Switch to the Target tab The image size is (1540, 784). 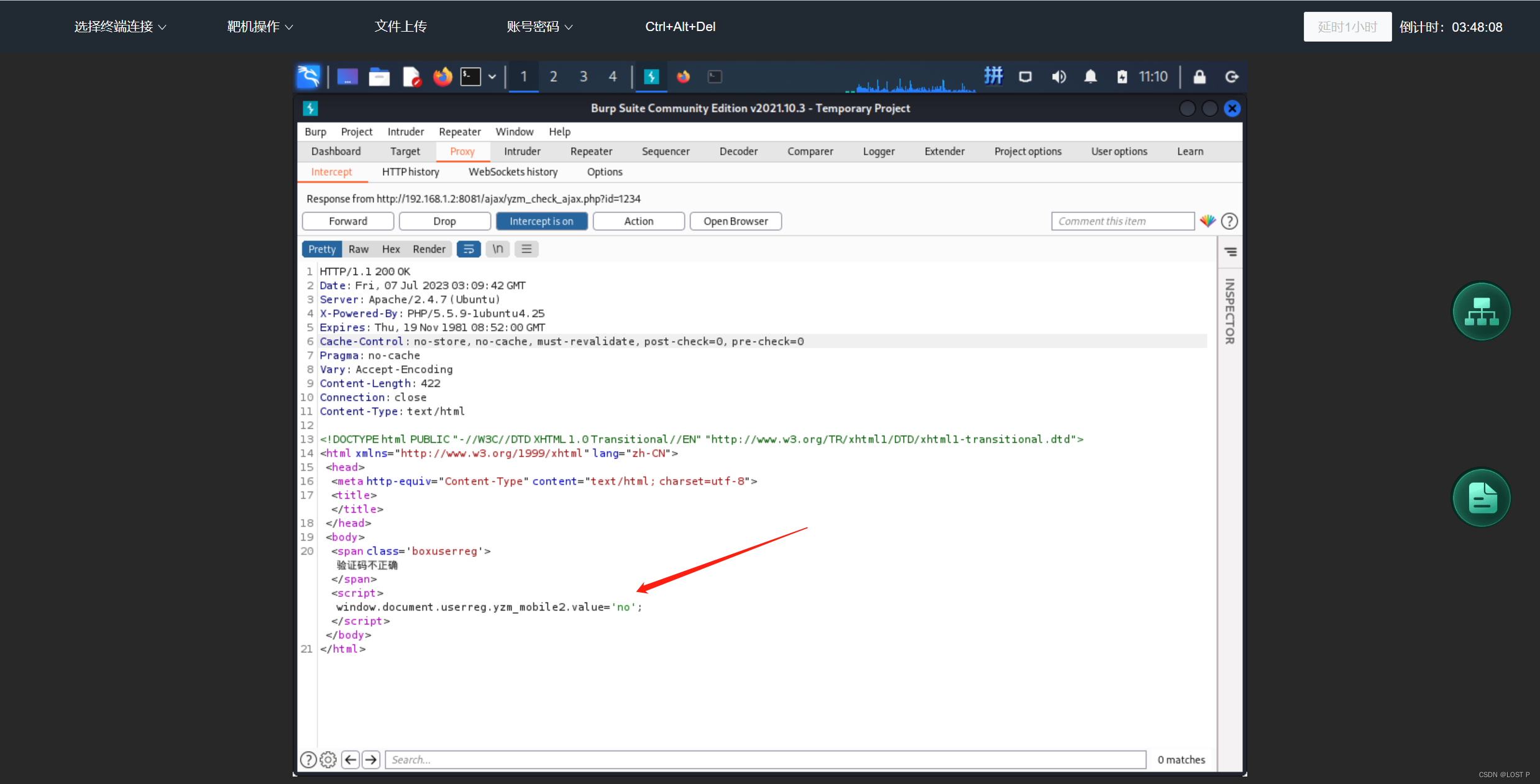point(405,152)
